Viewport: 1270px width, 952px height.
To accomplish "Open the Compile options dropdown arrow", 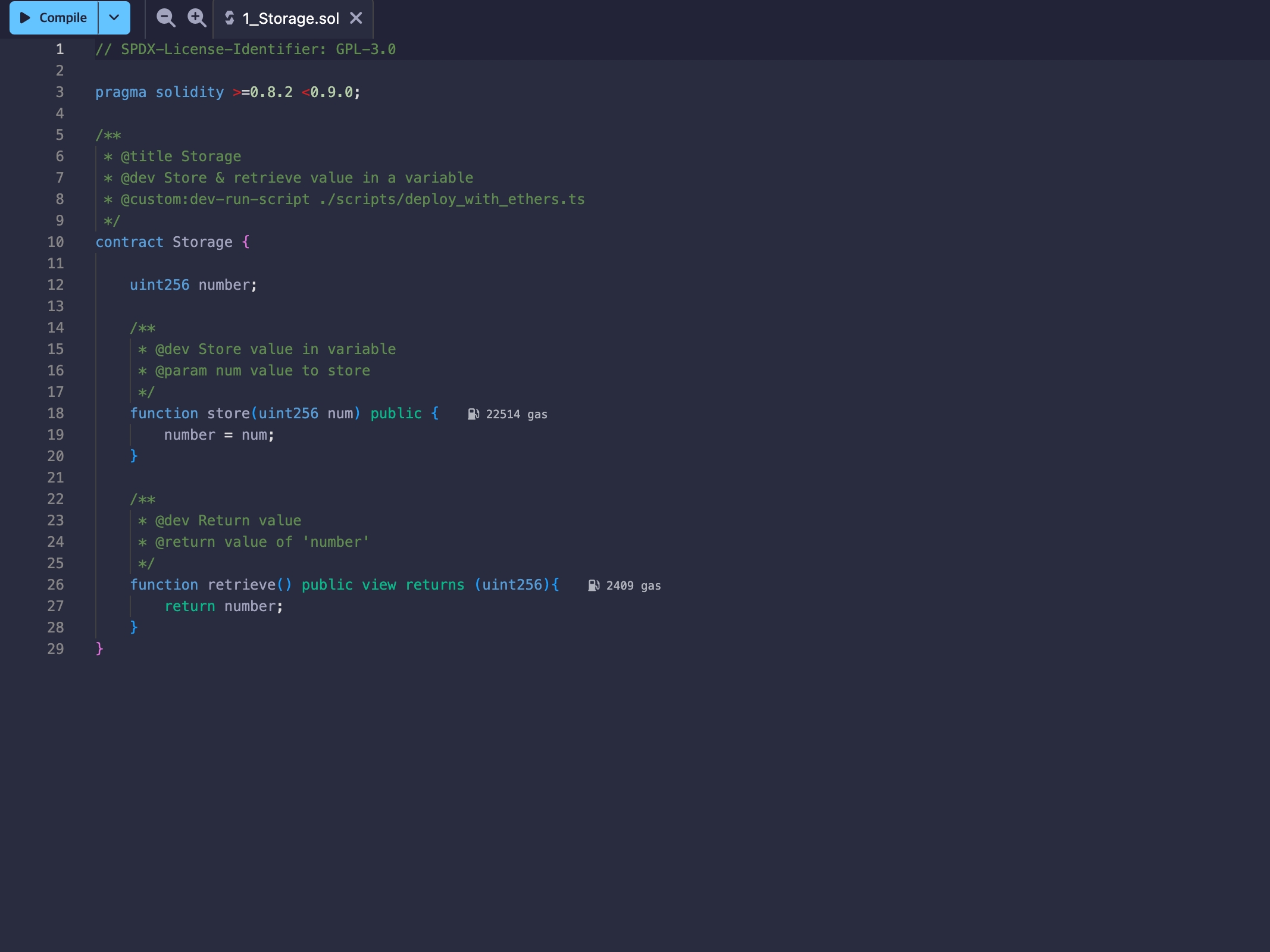I will (114, 18).
